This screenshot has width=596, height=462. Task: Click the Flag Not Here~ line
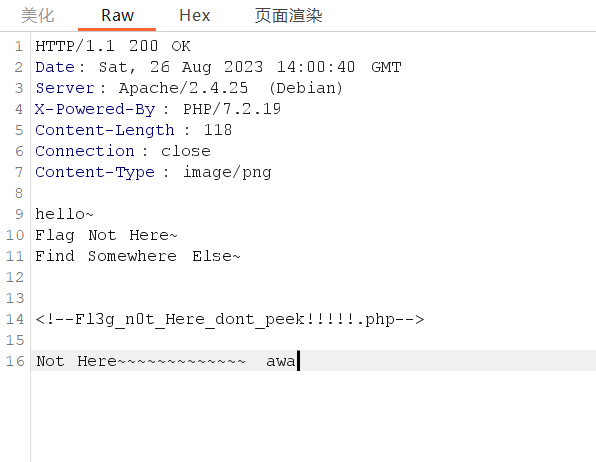click(x=106, y=235)
